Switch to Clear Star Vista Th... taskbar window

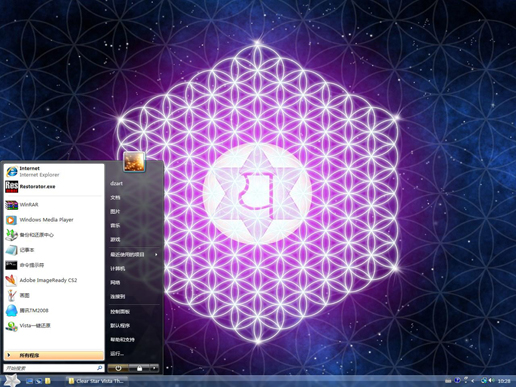coord(97,381)
